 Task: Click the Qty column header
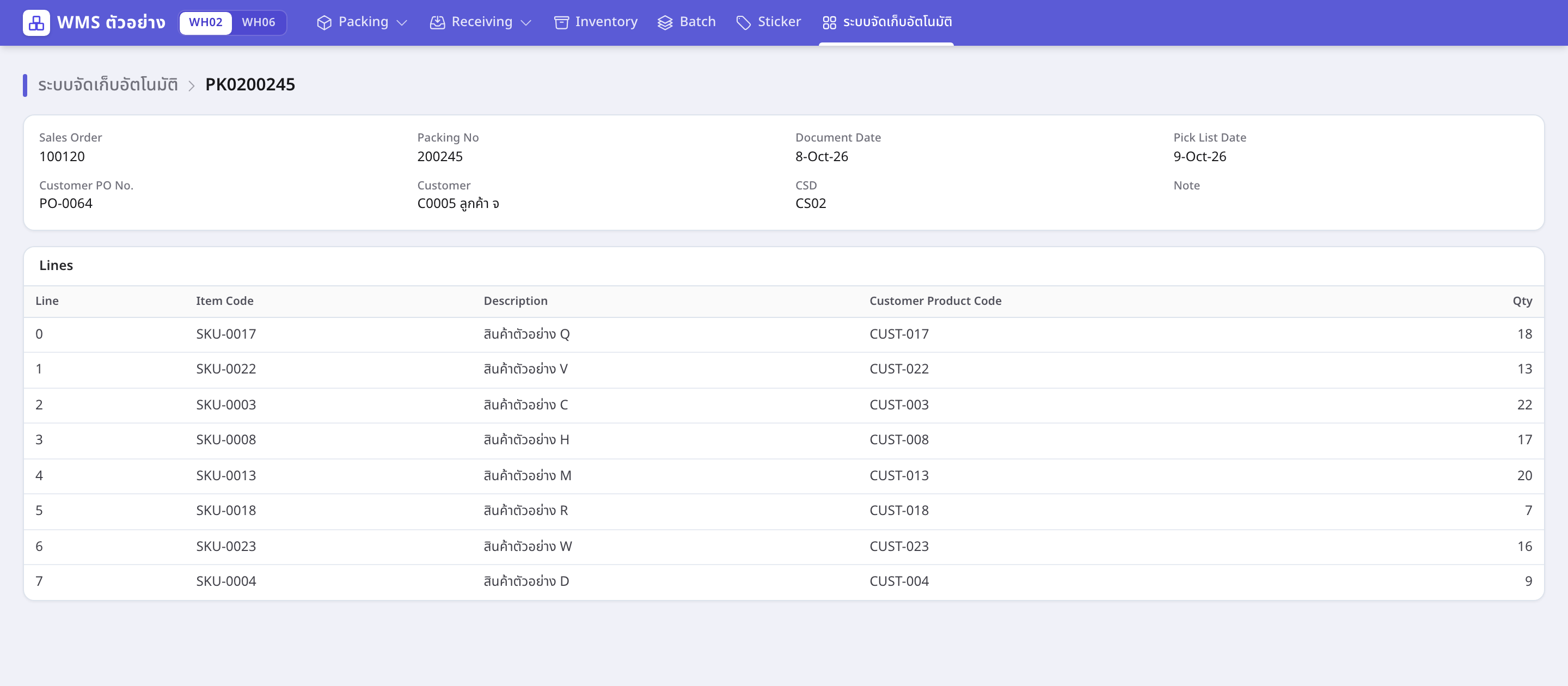[1522, 301]
